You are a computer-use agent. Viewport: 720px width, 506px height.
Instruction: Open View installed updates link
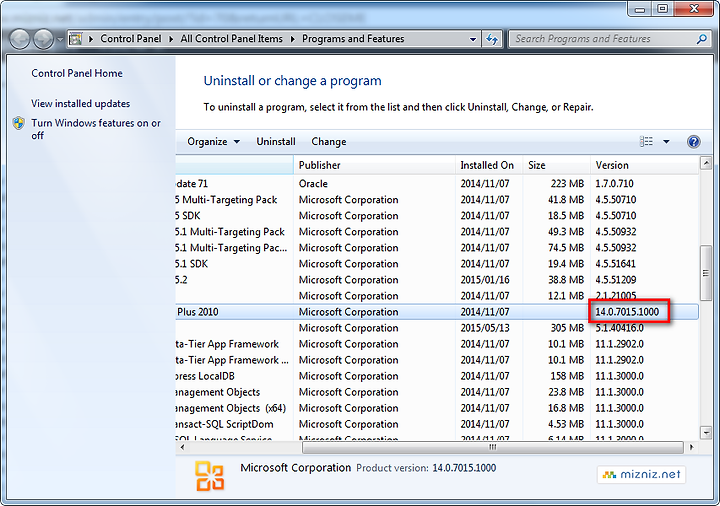click(x=80, y=103)
